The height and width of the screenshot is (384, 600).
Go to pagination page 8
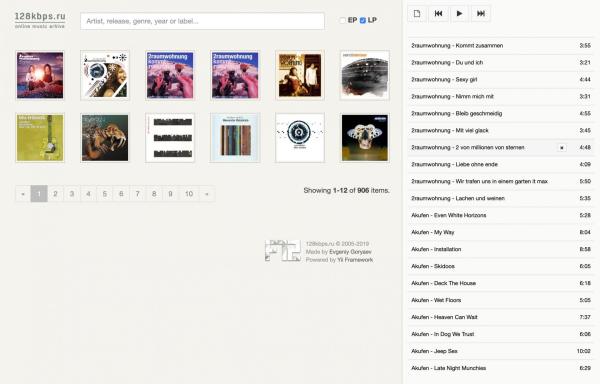tap(154, 194)
